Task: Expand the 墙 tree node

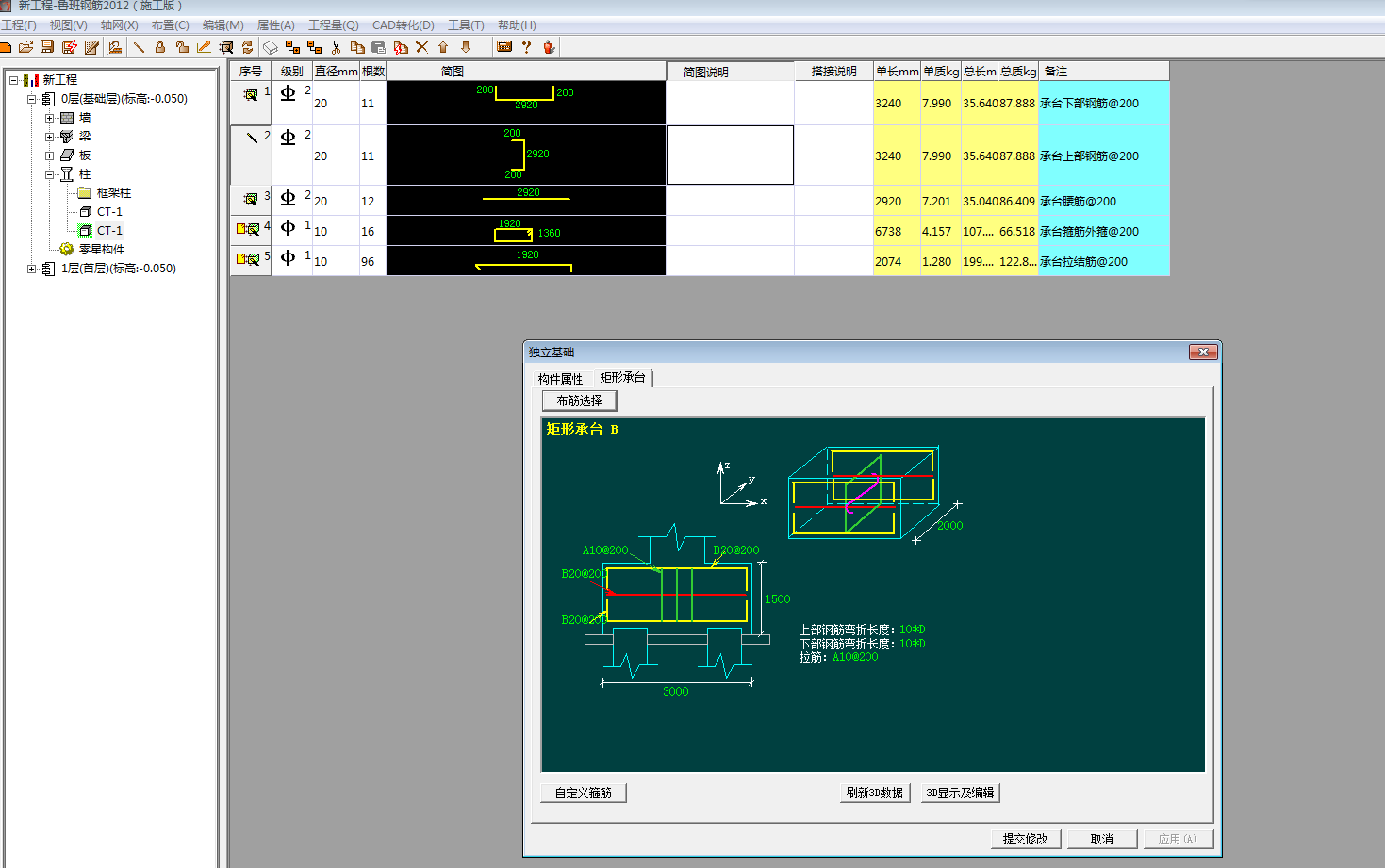Action: (50, 118)
